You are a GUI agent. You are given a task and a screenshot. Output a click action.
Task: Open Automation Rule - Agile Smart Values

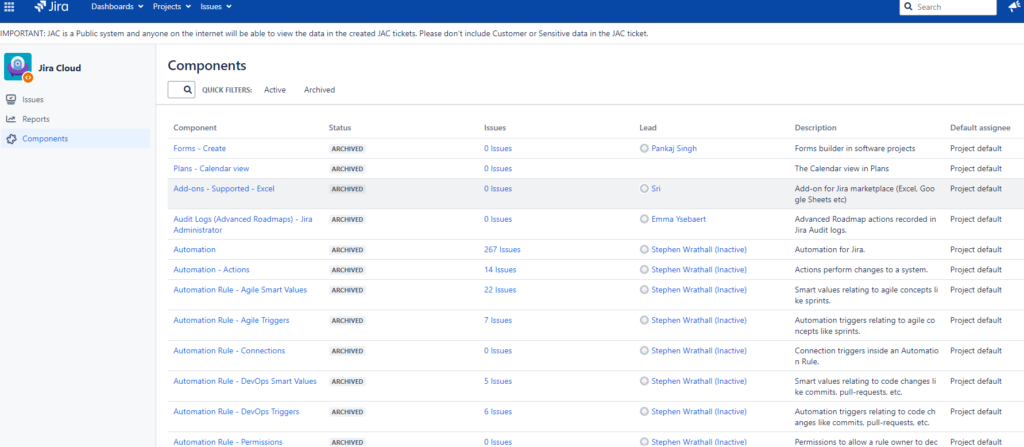(x=240, y=290)
